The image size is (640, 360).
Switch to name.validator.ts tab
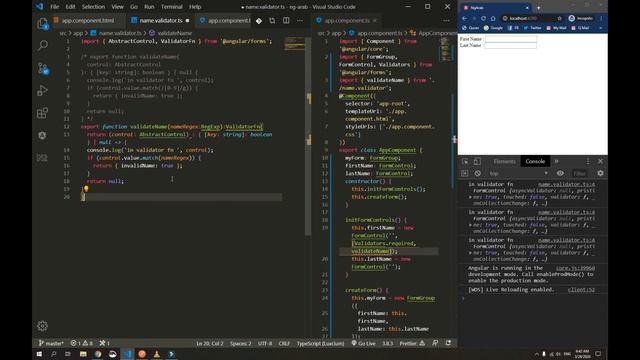[x=160, y=20]
